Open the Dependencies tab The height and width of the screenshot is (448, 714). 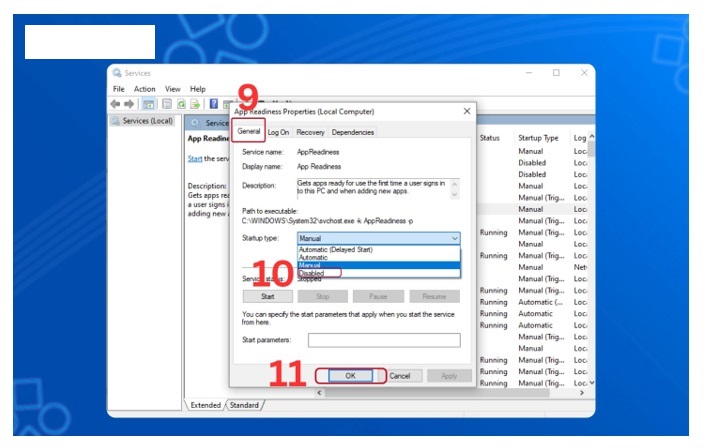(x=353, y=132)
